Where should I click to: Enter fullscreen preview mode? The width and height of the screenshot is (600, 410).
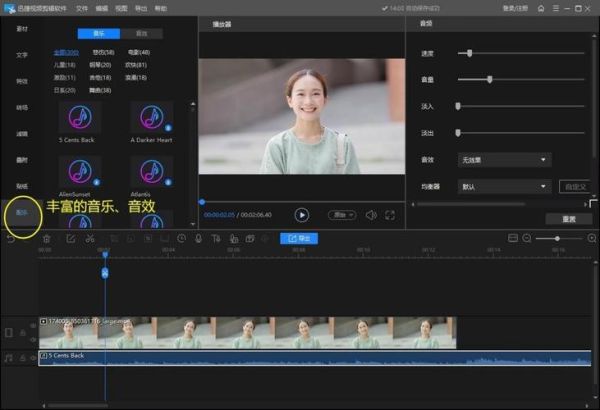tap(389, 214)
